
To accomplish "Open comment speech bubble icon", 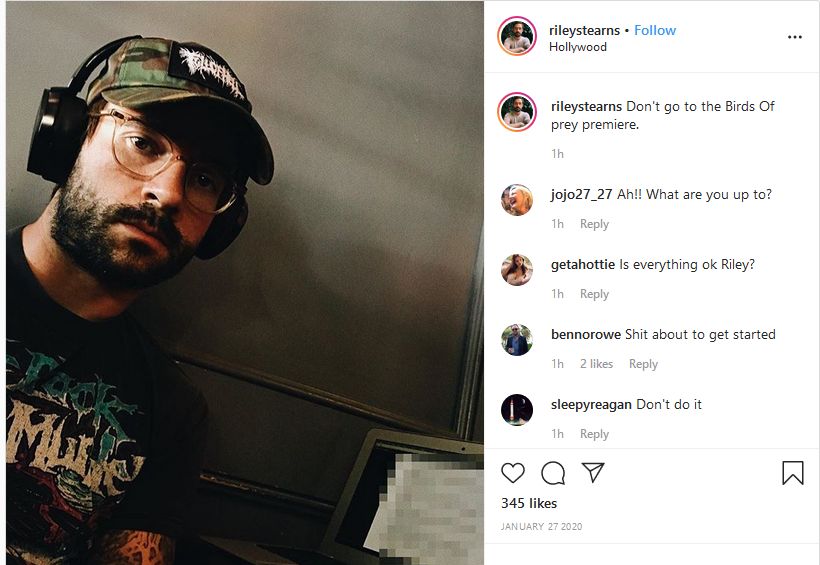I will pyautogui.click(x=553, y=473).
